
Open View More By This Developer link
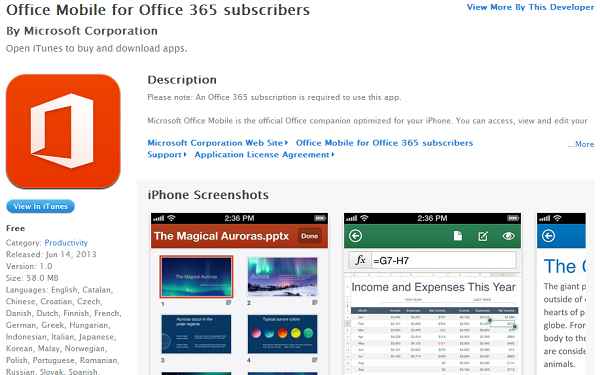coord(530,7)
